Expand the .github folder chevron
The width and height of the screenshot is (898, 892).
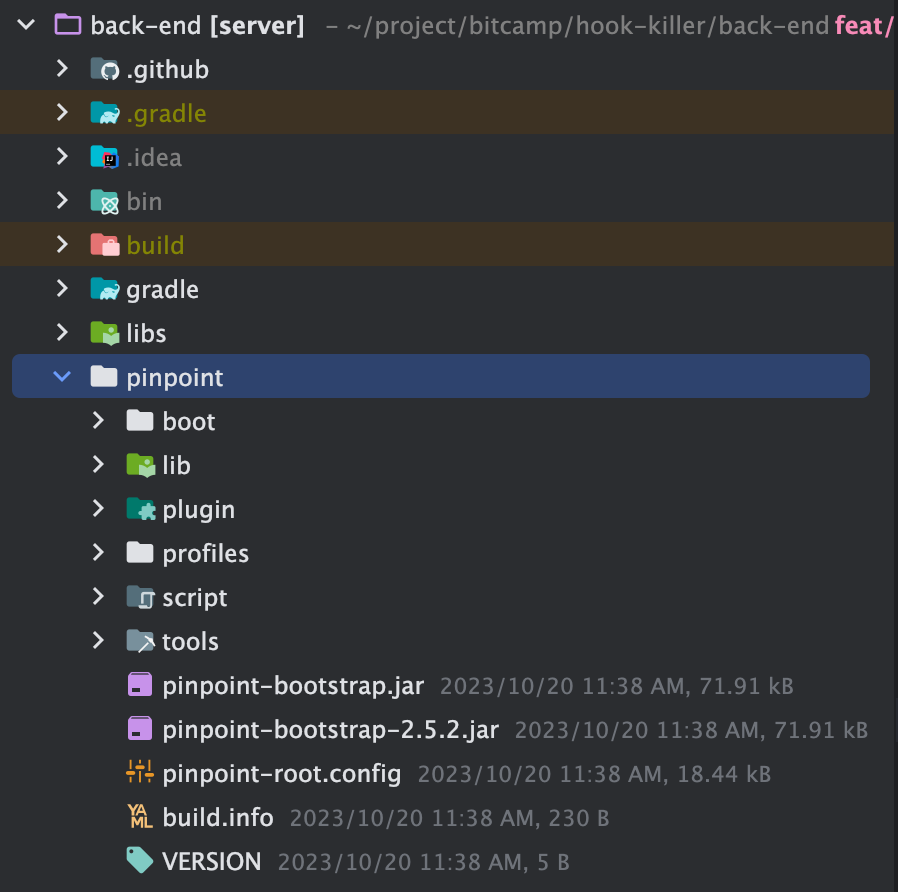tap(62, 68)
